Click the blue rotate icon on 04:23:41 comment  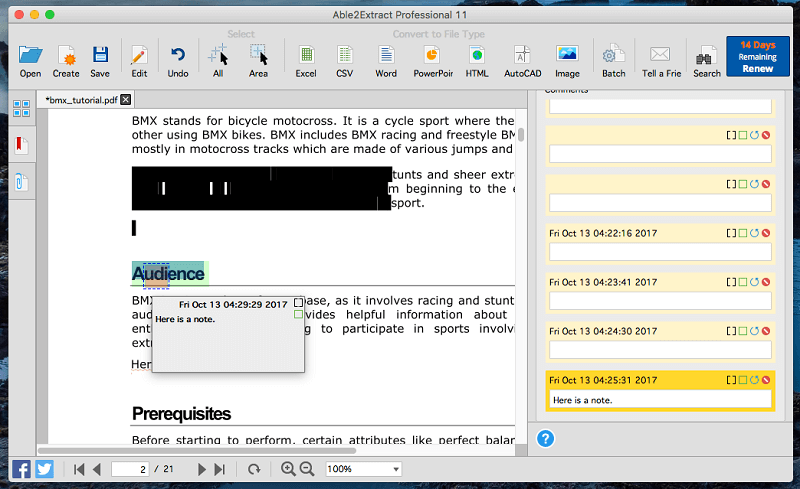coord(754,282)
